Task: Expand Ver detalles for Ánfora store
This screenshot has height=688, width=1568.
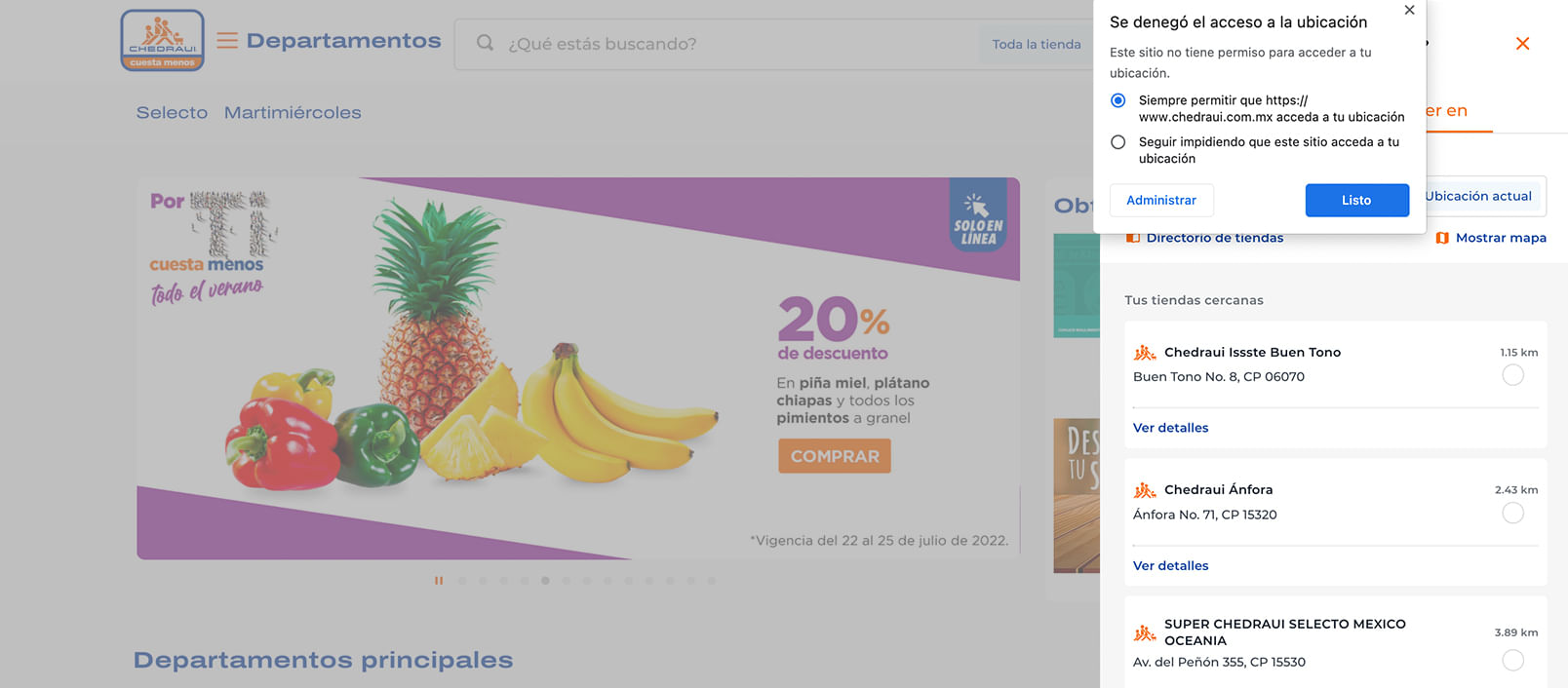Action: (x=1170, y=565)
